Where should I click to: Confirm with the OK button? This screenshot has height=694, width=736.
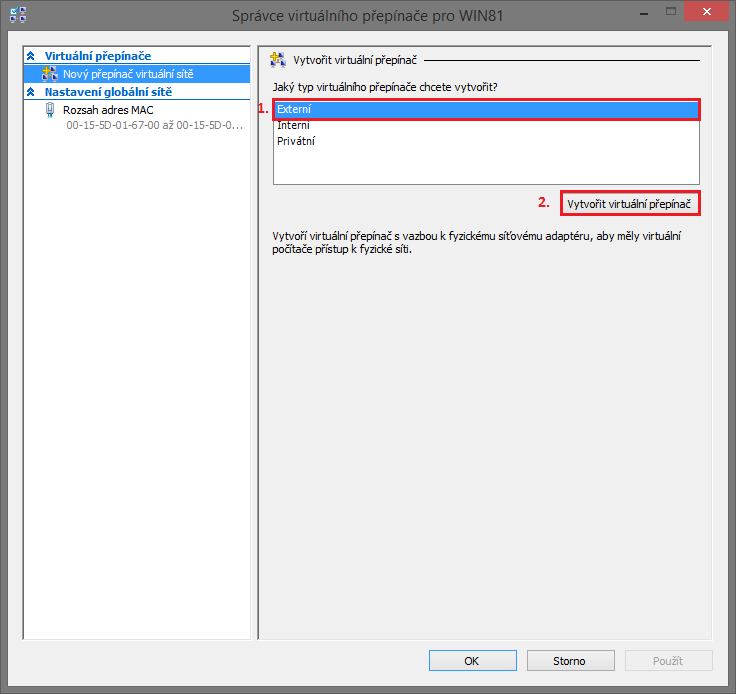point(473,661)
